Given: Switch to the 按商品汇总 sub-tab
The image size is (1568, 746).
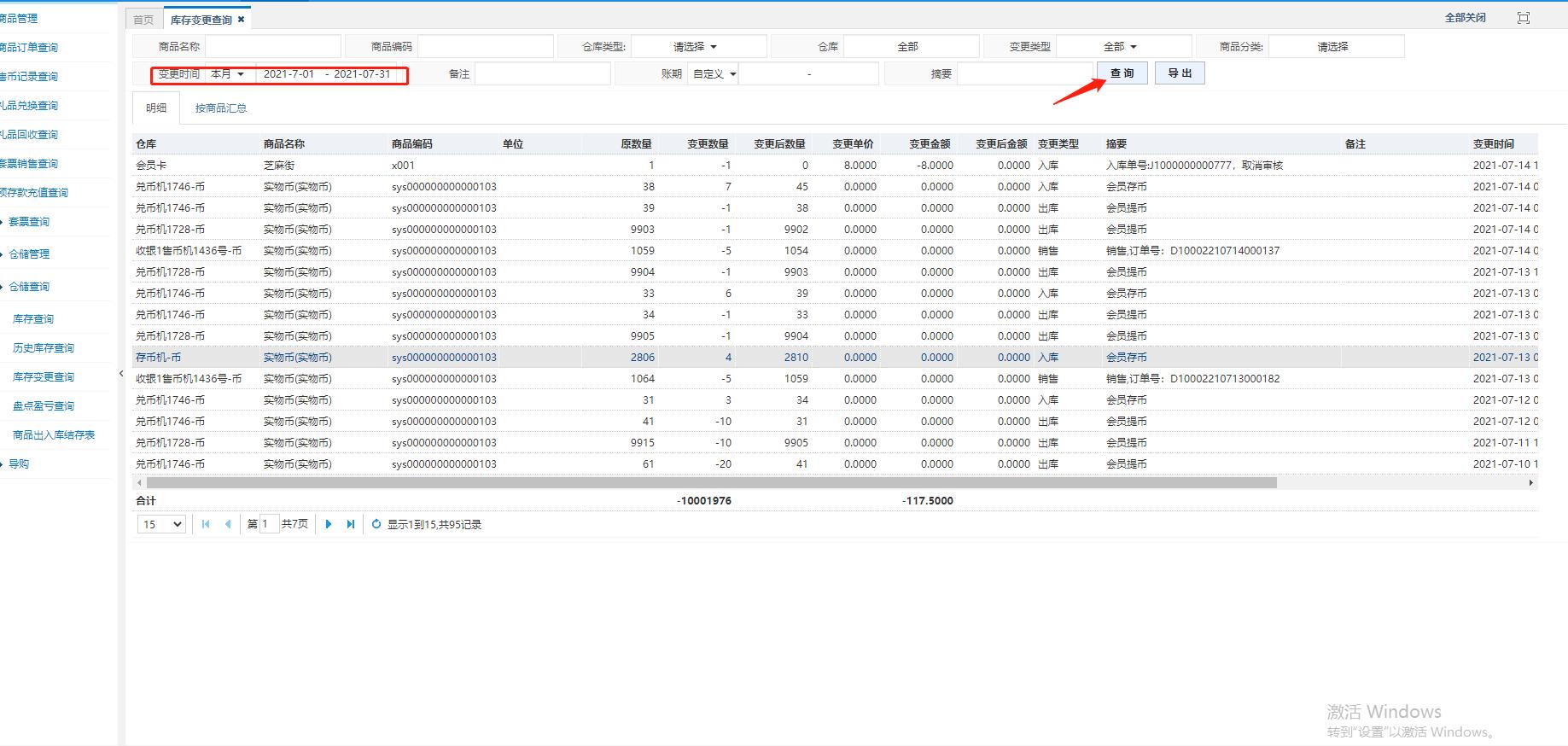Looking at the screenshot, I should (x=221, y=108).
